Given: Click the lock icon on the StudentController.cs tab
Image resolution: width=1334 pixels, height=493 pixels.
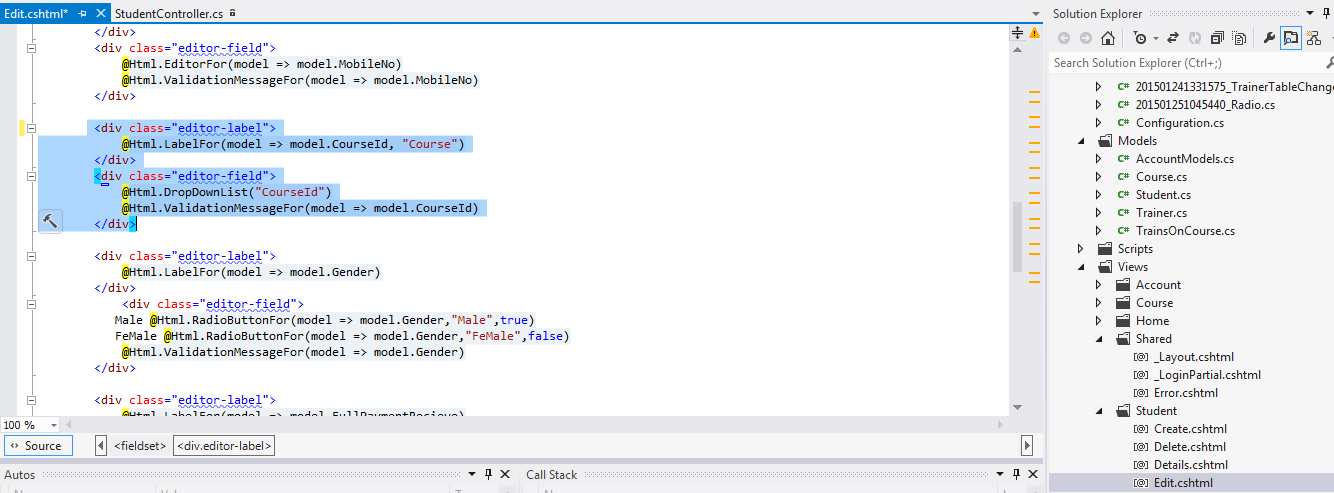Looking at the screenshot, I should click(233, 13).
